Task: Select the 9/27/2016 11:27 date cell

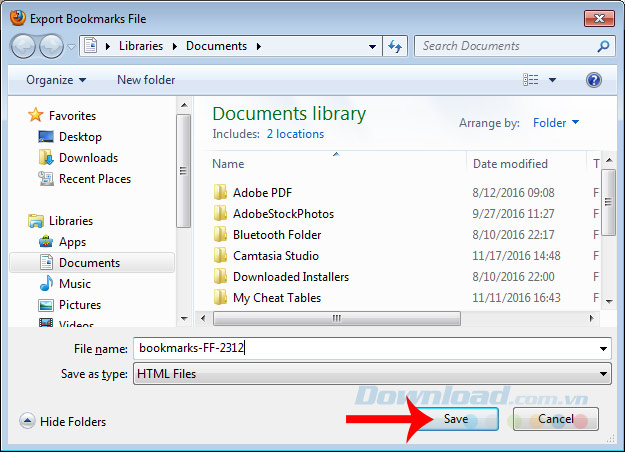Action: [x=513, y=214]
